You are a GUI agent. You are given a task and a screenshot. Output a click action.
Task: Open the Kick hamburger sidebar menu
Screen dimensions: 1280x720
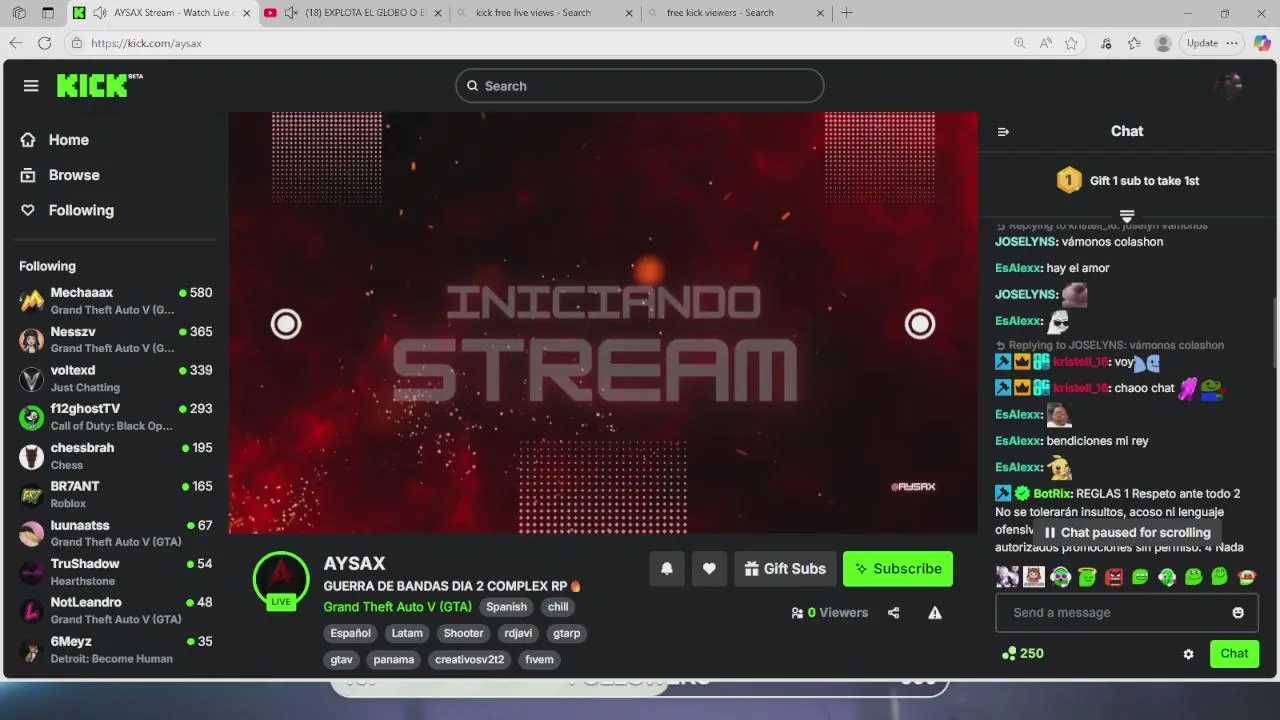click(31, 86)
